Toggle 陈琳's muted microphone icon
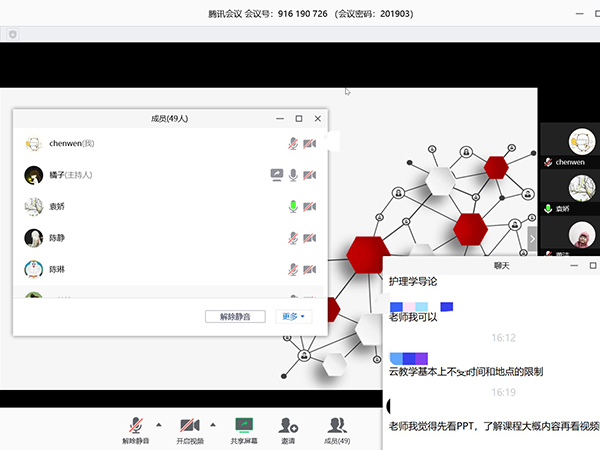Viewport: 600px width, 450px height. click(293, 270)
